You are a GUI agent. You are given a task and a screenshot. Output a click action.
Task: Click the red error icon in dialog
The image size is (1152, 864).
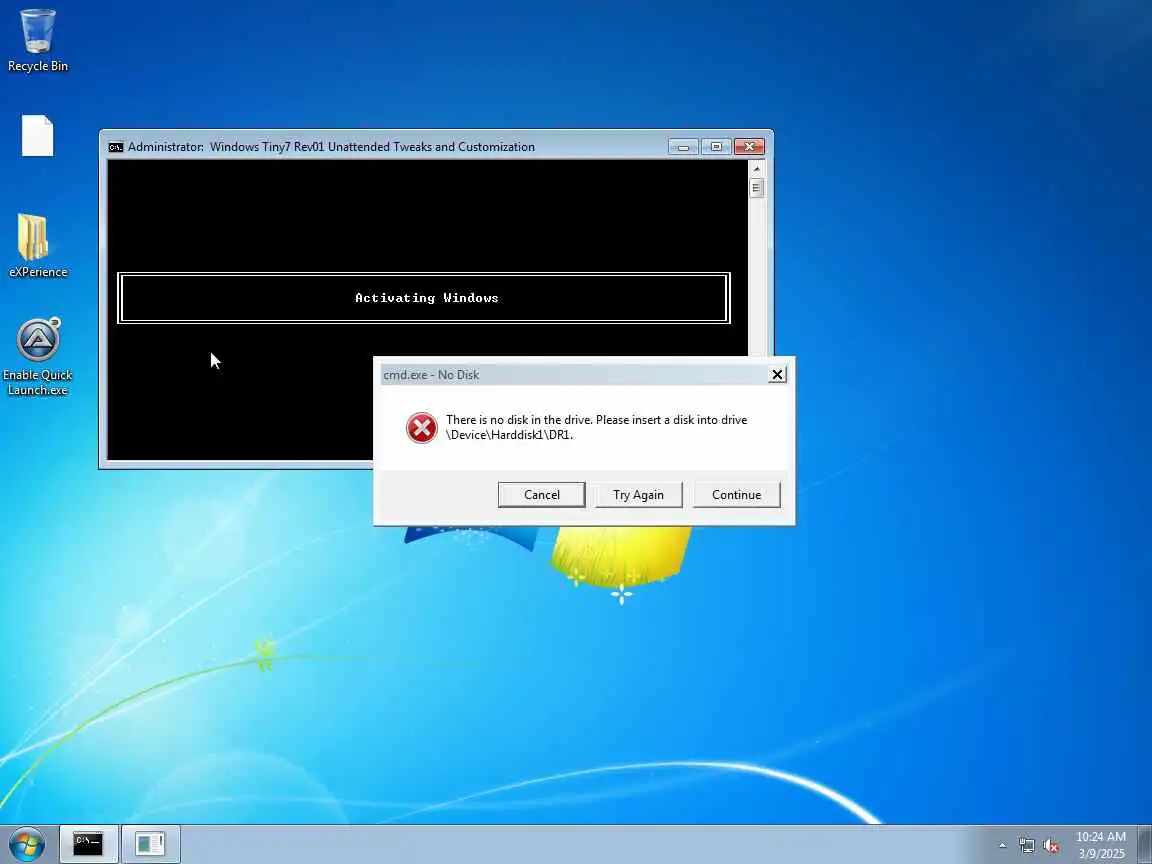point(422,428)
